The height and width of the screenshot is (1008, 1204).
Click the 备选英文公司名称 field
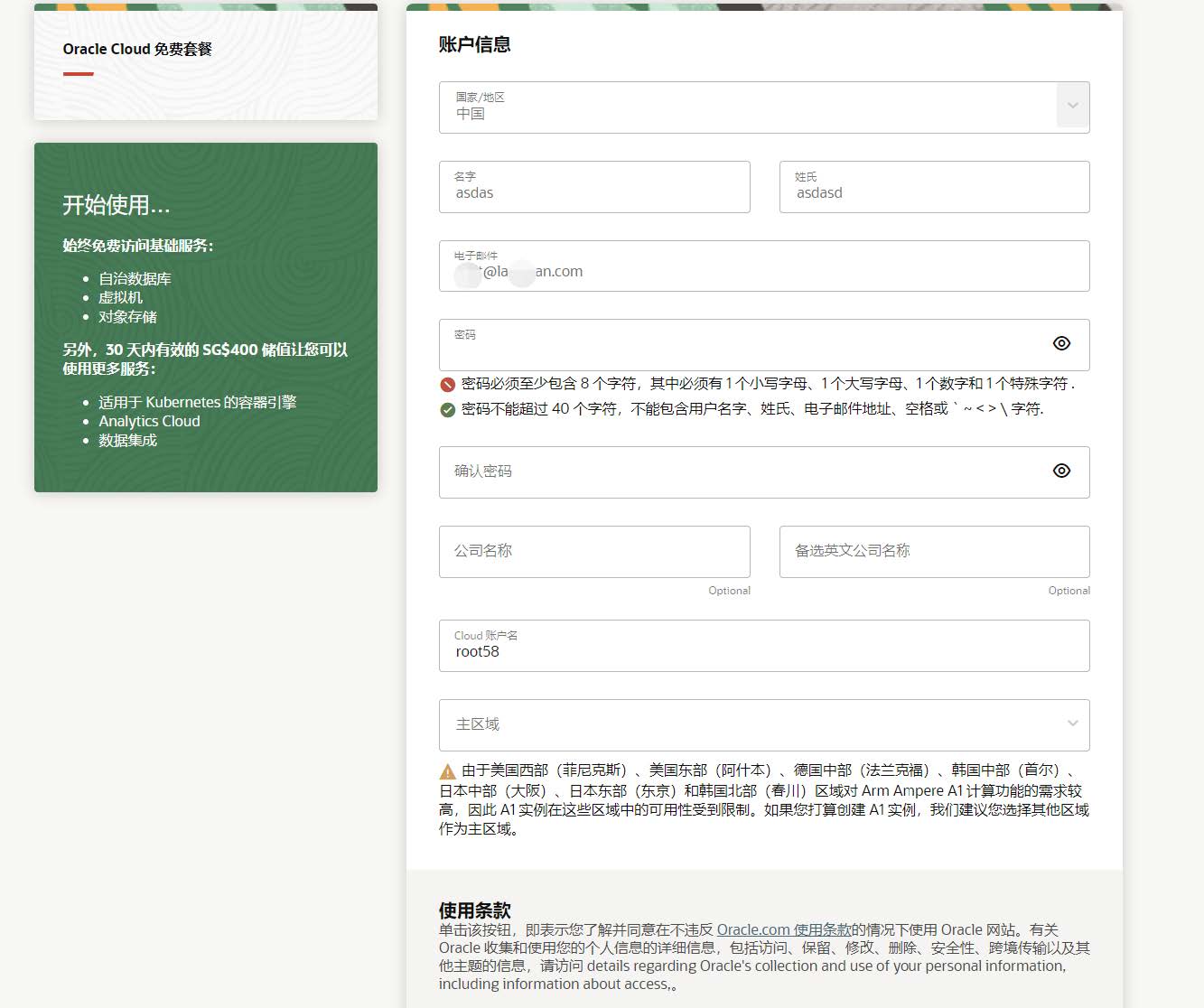pos(935,552)
